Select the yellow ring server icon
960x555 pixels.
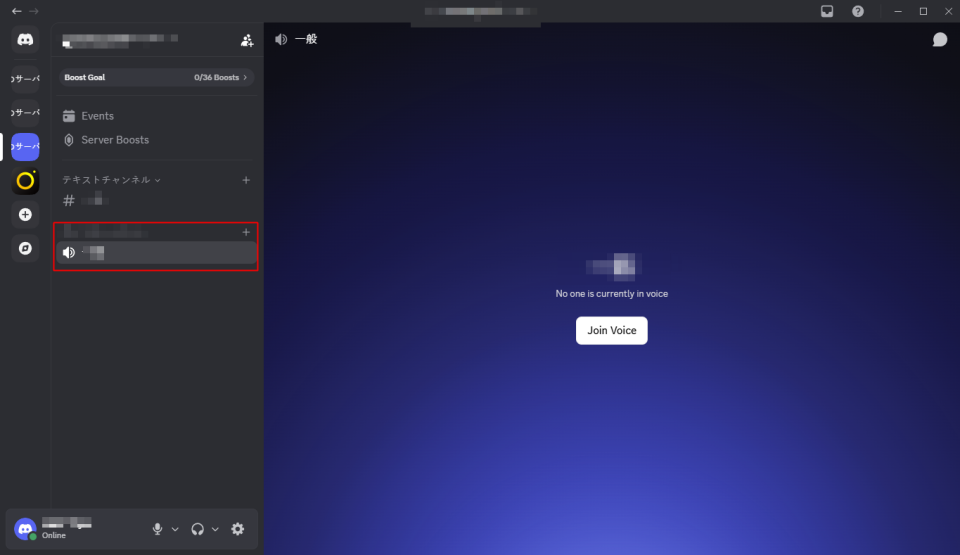pyautogui.click(x=25, y=181)
